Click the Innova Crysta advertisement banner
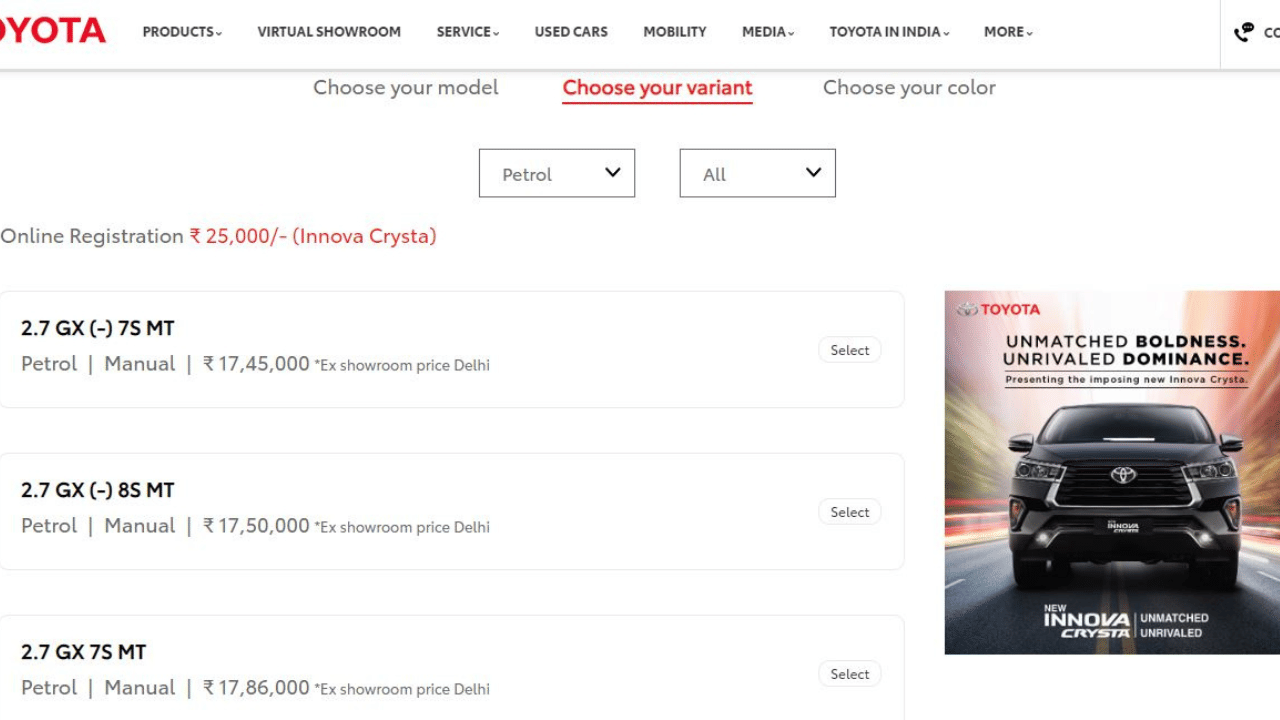The image size is (1280, 720). (1112, 472)
